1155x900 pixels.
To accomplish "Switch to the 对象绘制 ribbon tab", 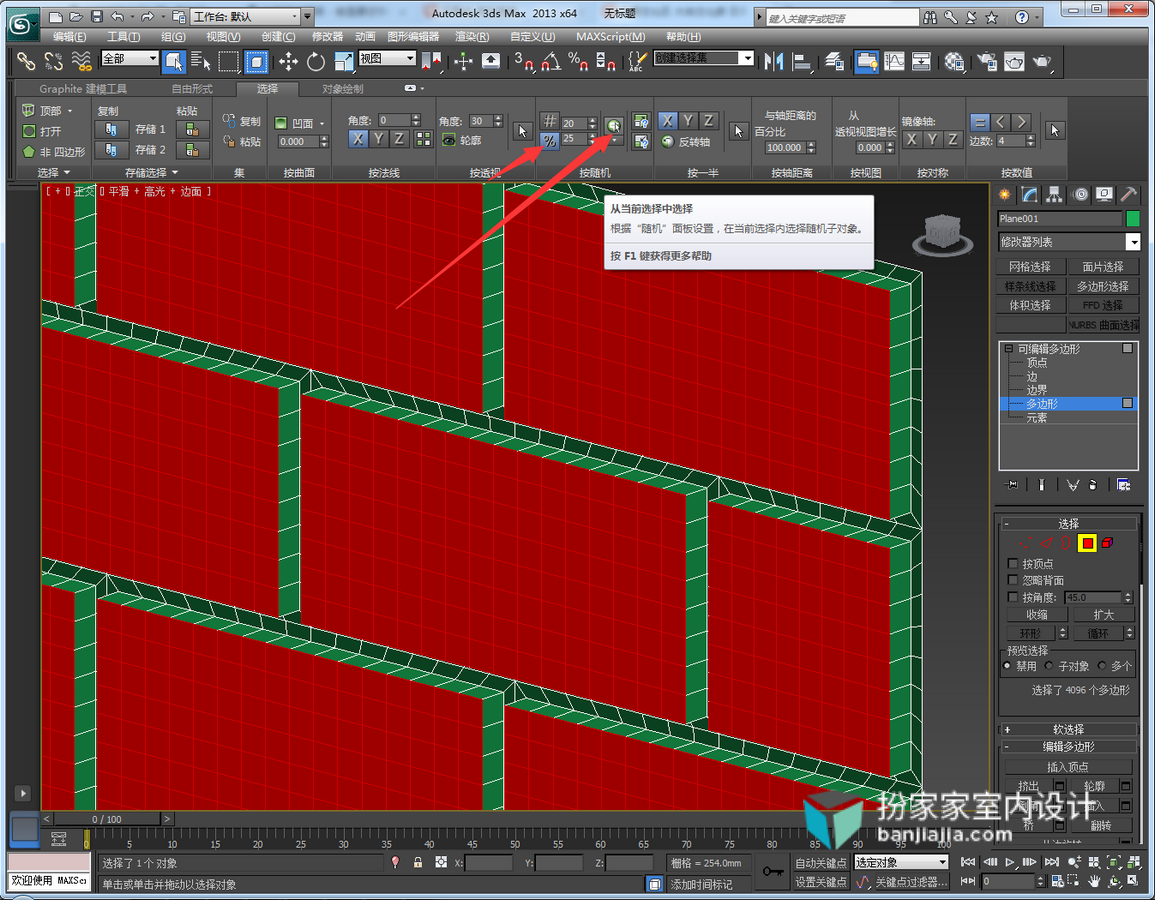I will (x=343, y=88).
